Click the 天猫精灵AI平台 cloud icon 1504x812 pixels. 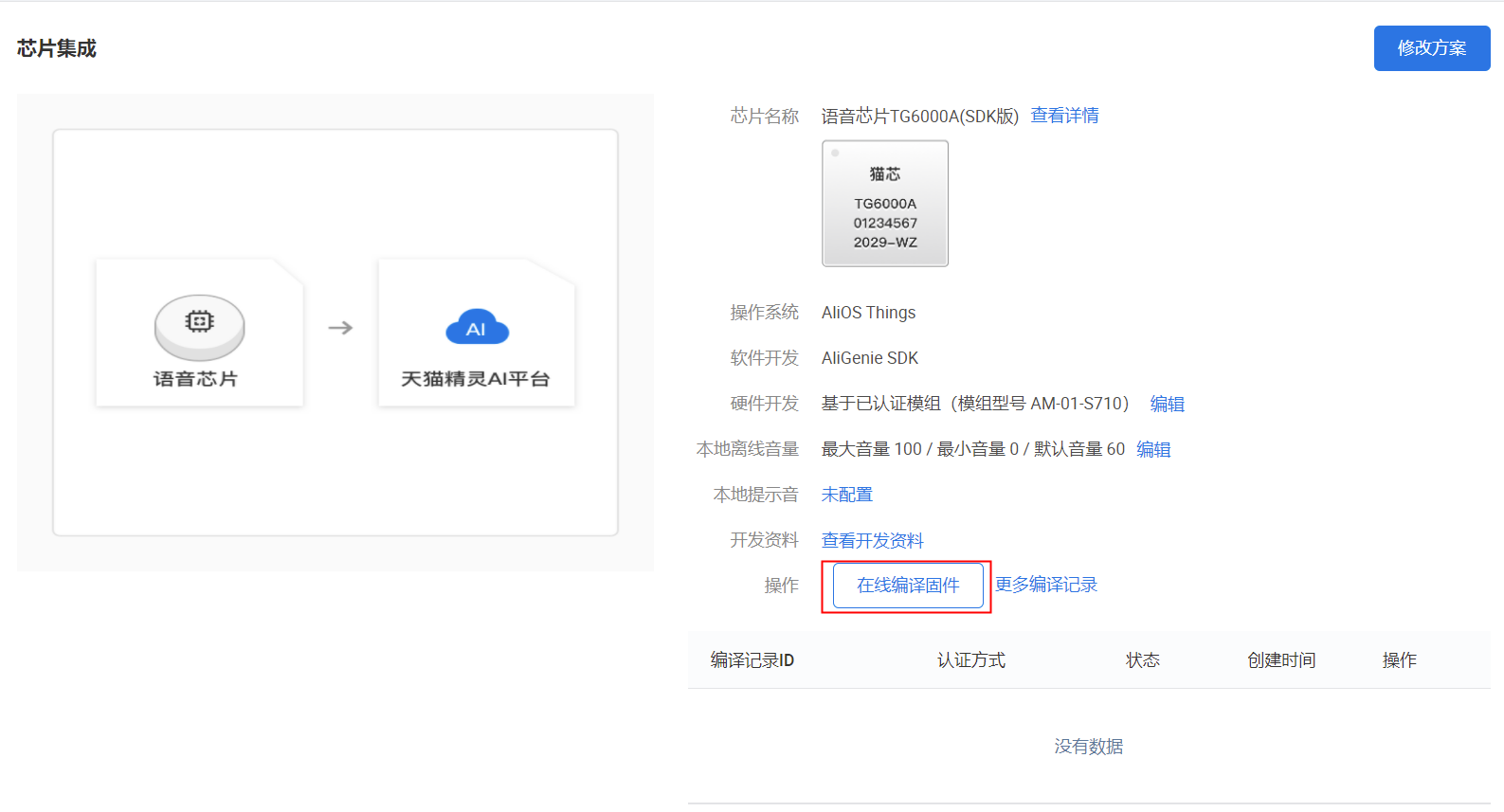tap(477, 327)
